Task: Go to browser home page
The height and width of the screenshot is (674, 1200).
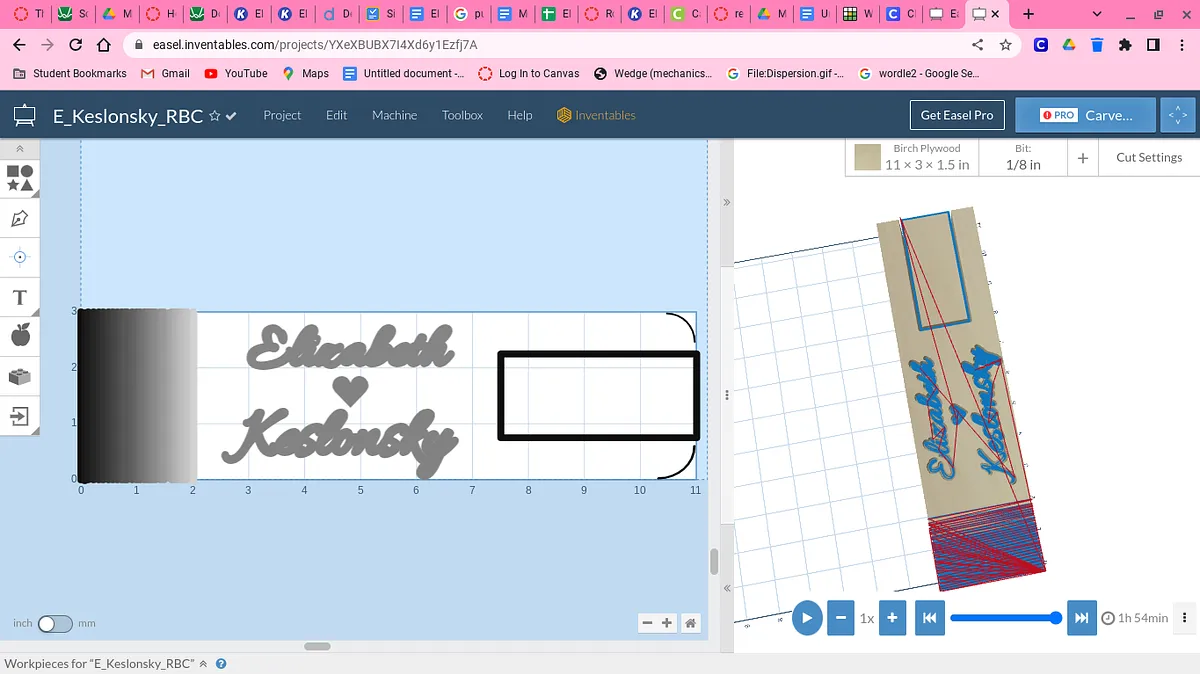Action: click(103, 45)
